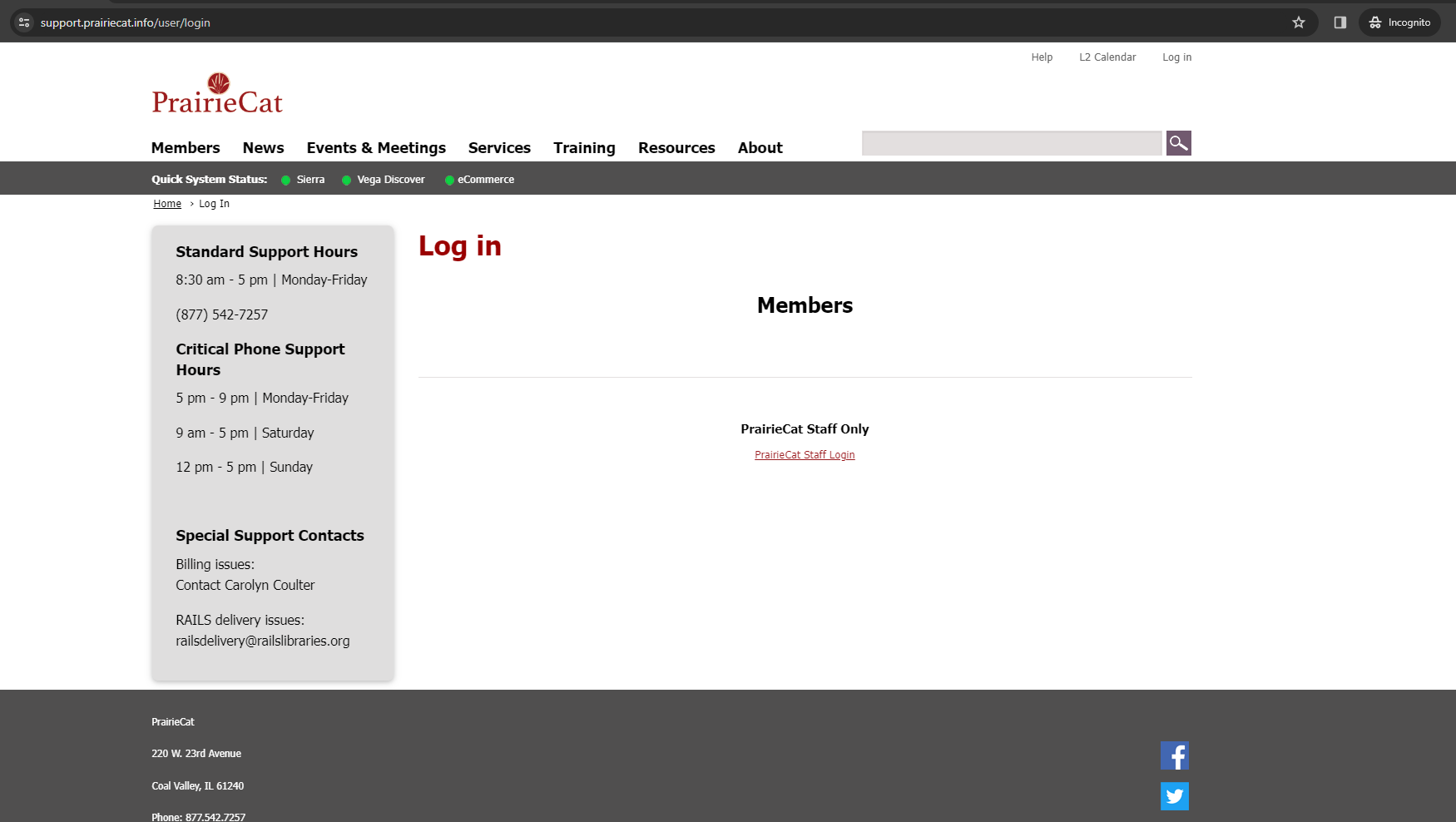The image size is (1456, 822).
Task: Click the browser address bar URL
Action: 126,22
